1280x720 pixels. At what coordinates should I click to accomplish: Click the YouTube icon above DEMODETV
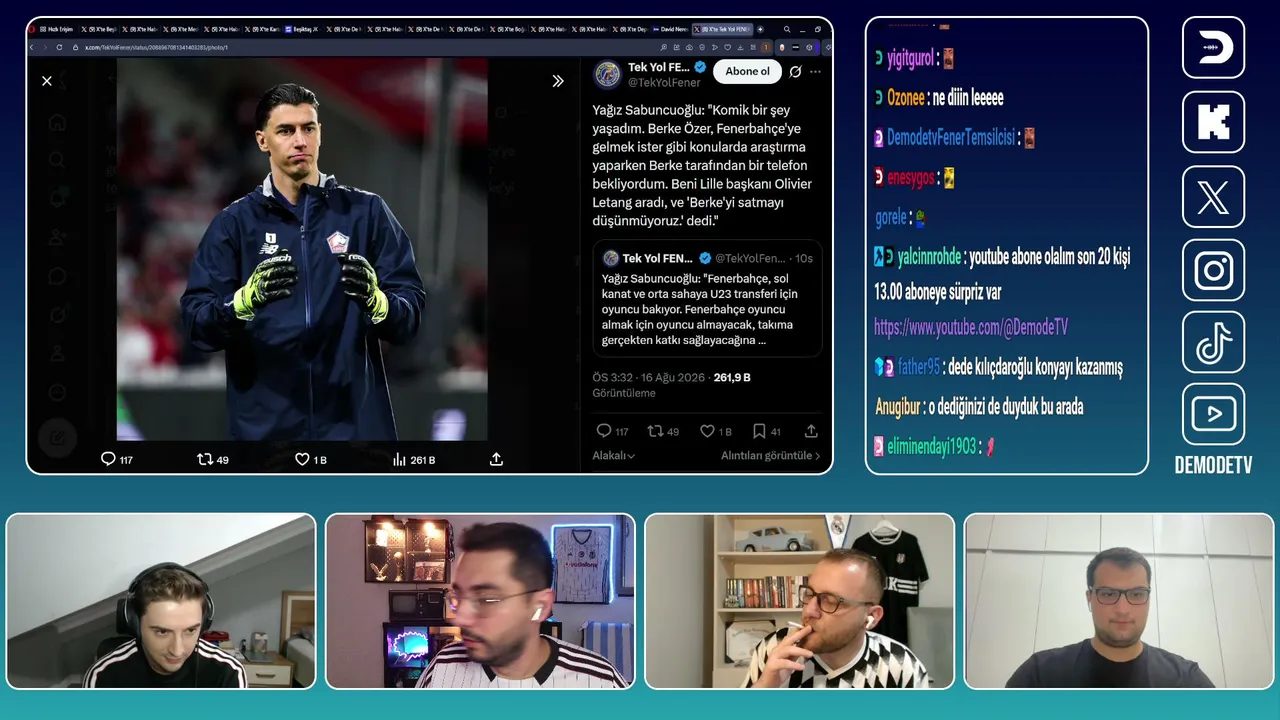(x=1213, y=414)
